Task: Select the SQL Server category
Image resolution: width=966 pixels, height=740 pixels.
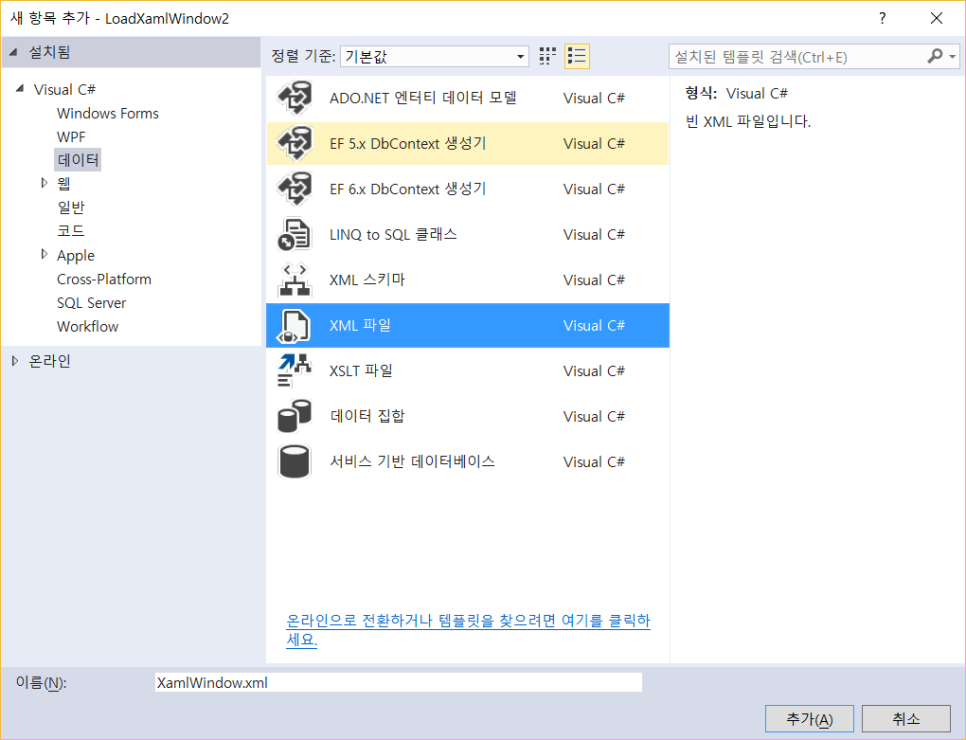Action: pyautogui.click(x=91, y=303)
